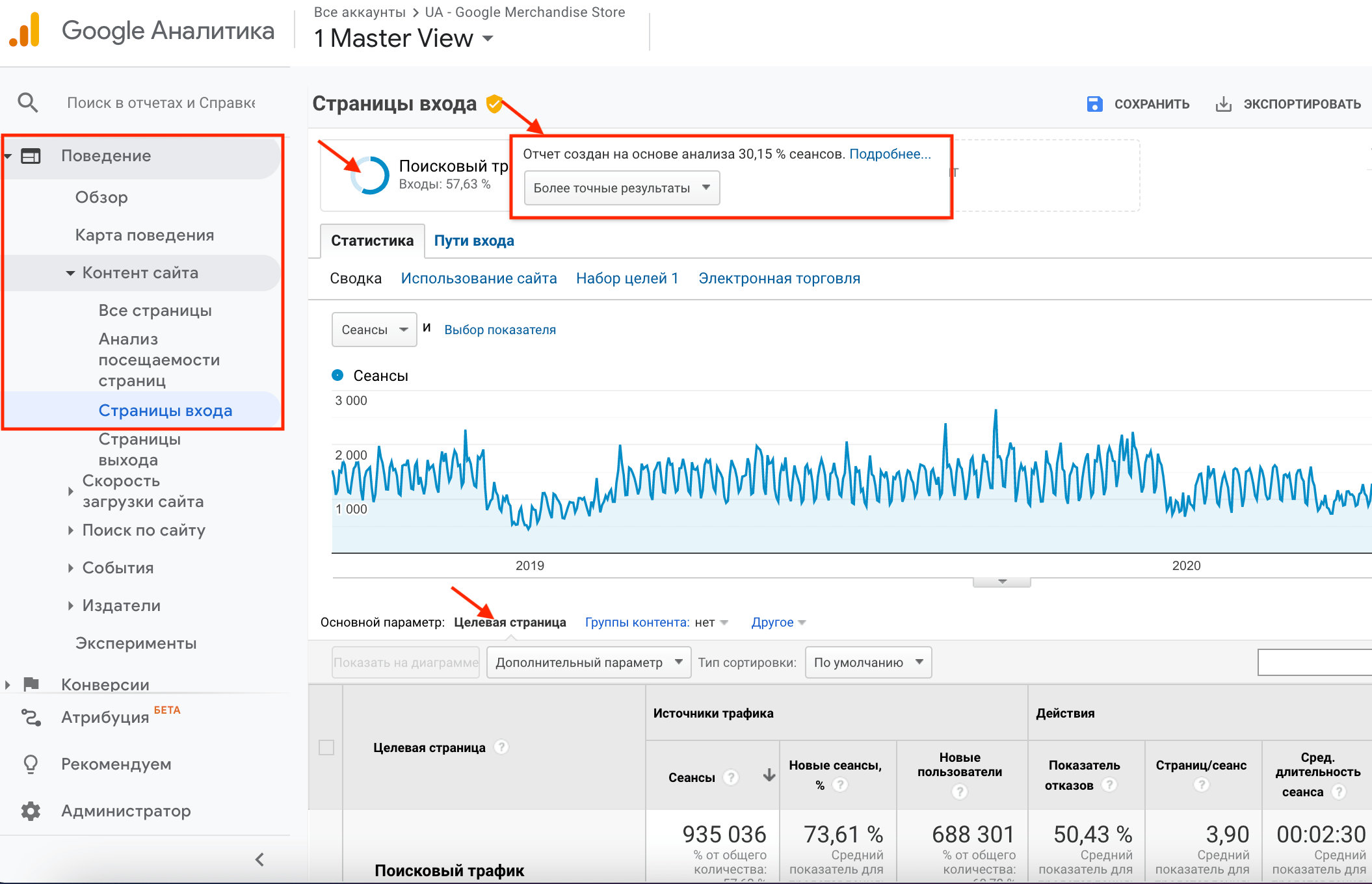Select Целевая страница primary dimension
The height and width of the screenshot is (884, 1372).
tap(510, 623)
